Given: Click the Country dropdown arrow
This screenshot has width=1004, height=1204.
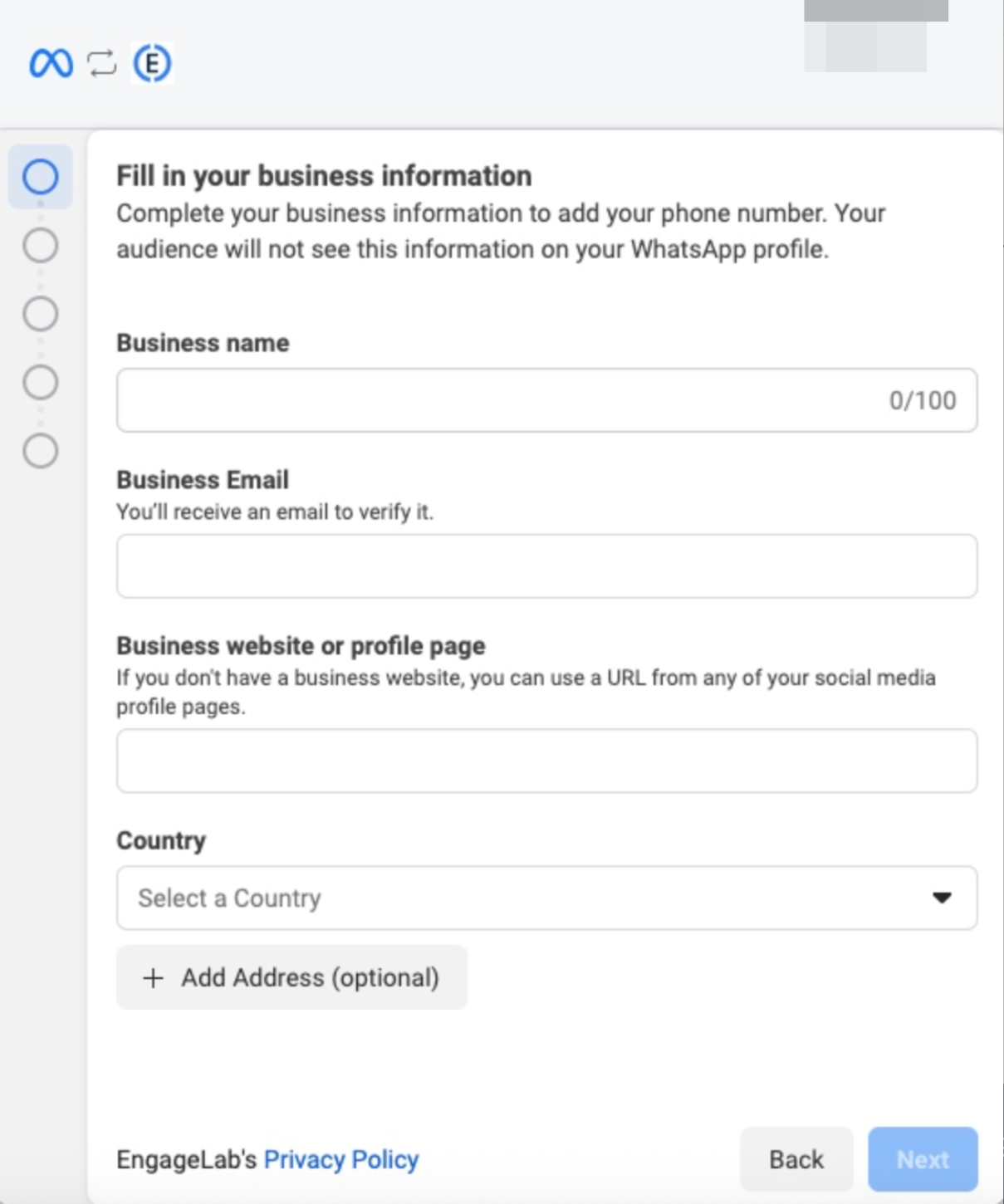Looking at the screenshot, I should 942,898.
